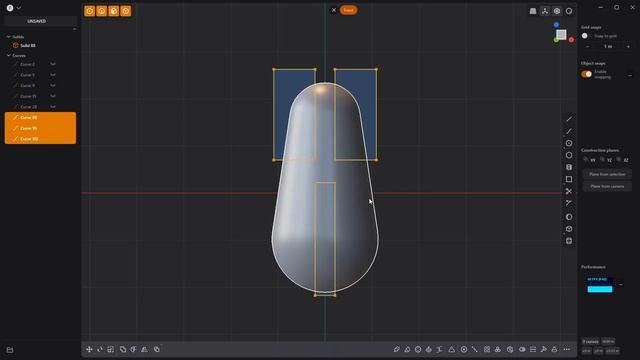Click the '3 curves' selection status chip
The image size is (640, 360).
pos(590,341)
